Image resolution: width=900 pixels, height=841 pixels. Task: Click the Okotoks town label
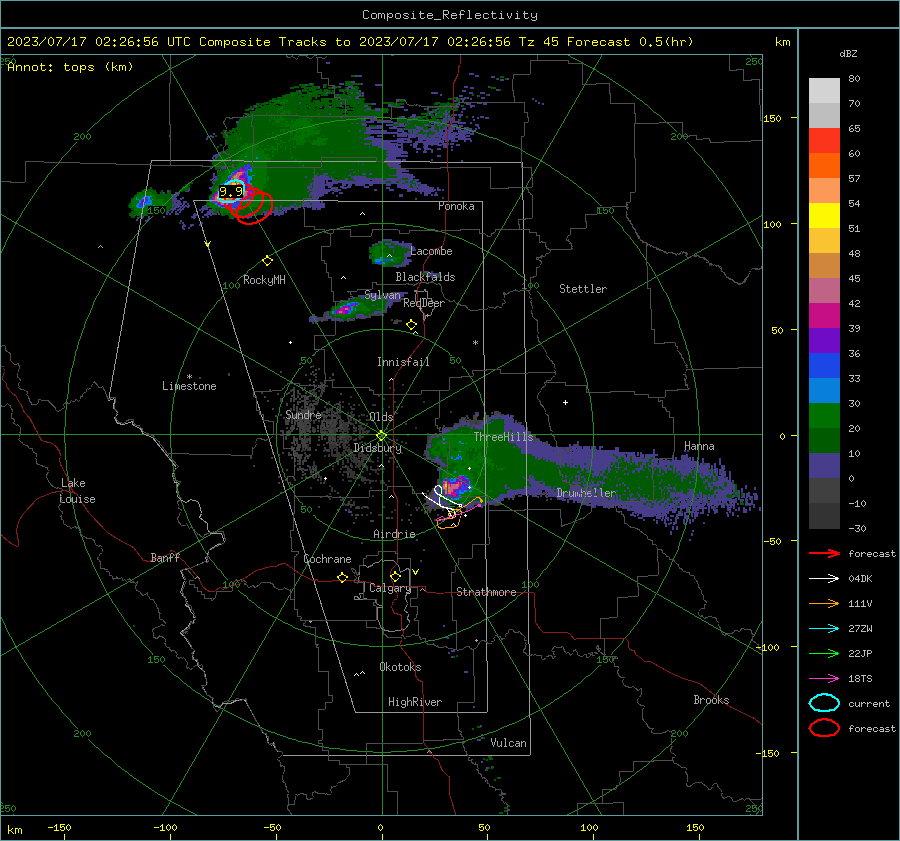tap(400, 667)
